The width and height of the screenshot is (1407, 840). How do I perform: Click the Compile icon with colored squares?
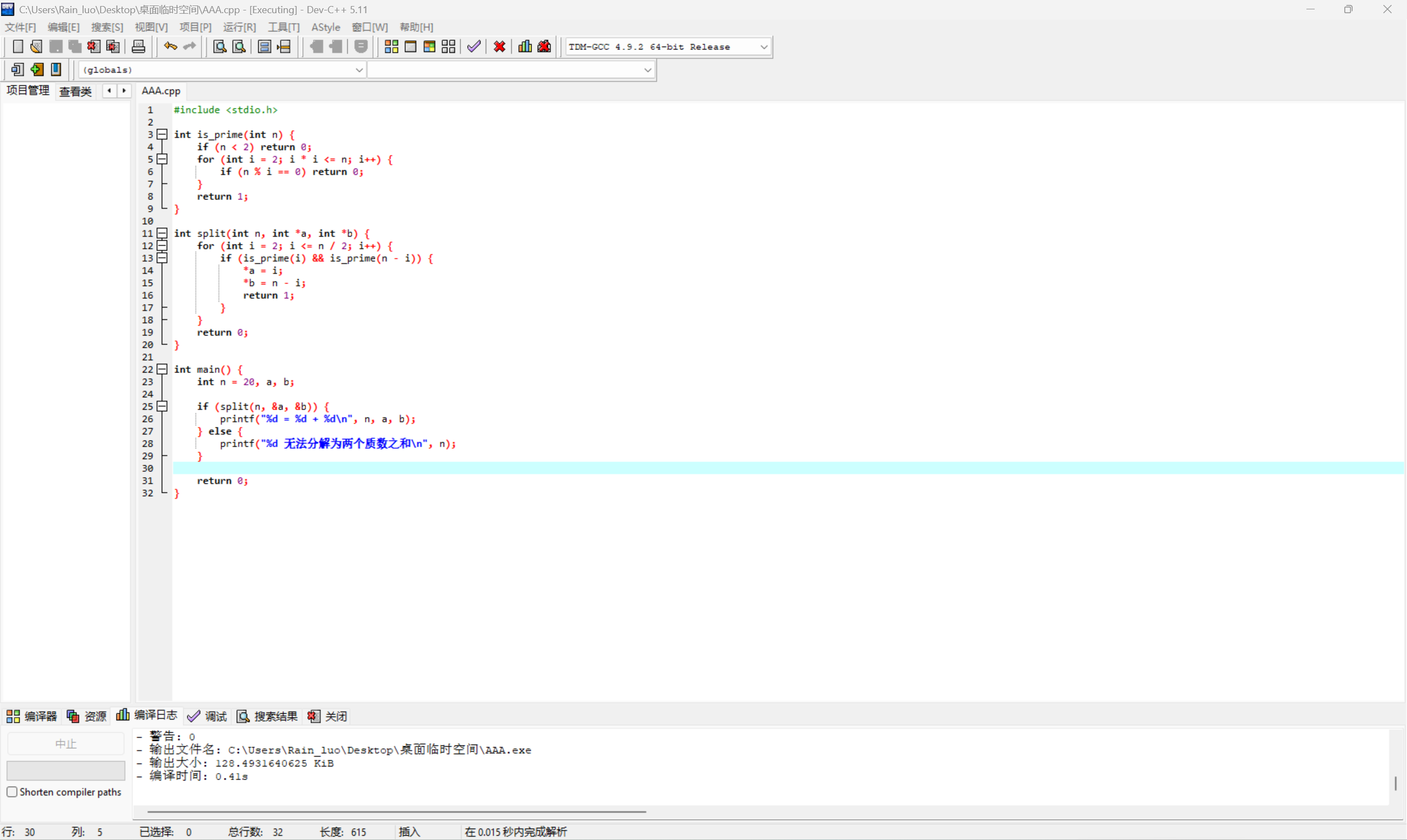tap(391, 46)
